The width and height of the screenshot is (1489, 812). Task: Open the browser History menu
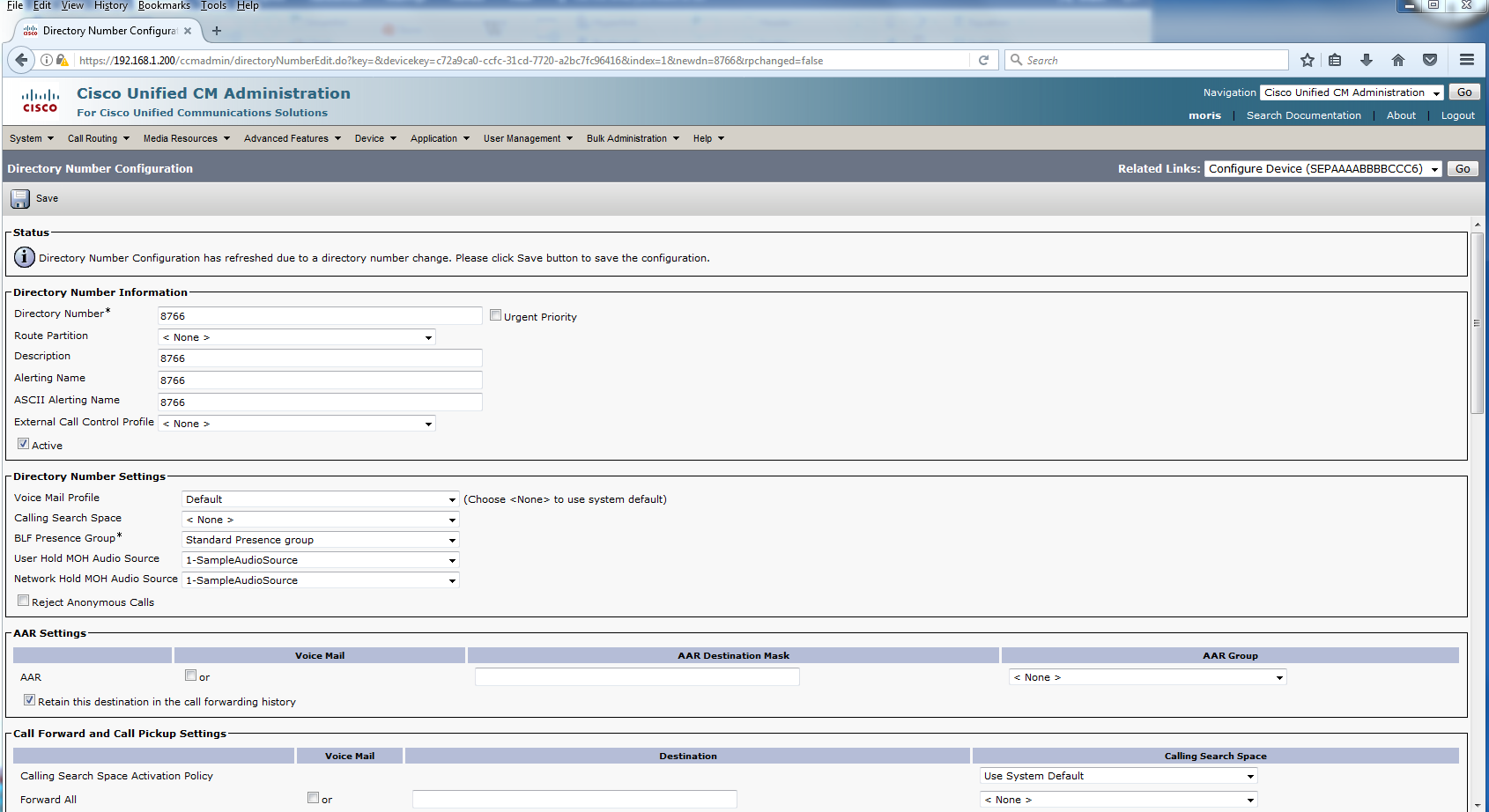click(x=111, y=5)
